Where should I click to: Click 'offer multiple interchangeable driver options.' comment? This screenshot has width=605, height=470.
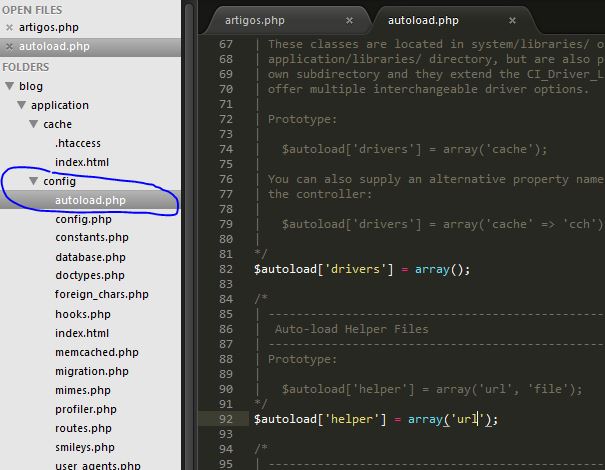coord(429,89)
